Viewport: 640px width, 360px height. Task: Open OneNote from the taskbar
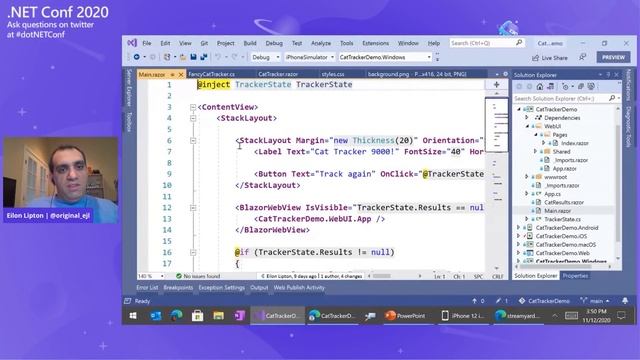(239, 316)
